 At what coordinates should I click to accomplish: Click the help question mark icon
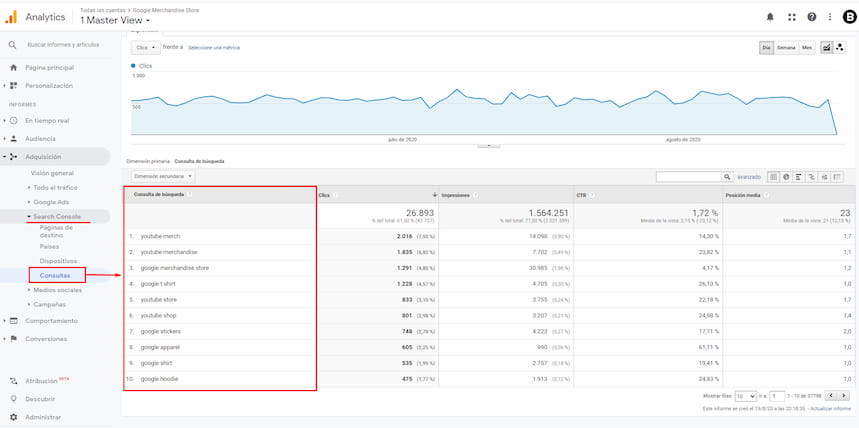[812, 17]
